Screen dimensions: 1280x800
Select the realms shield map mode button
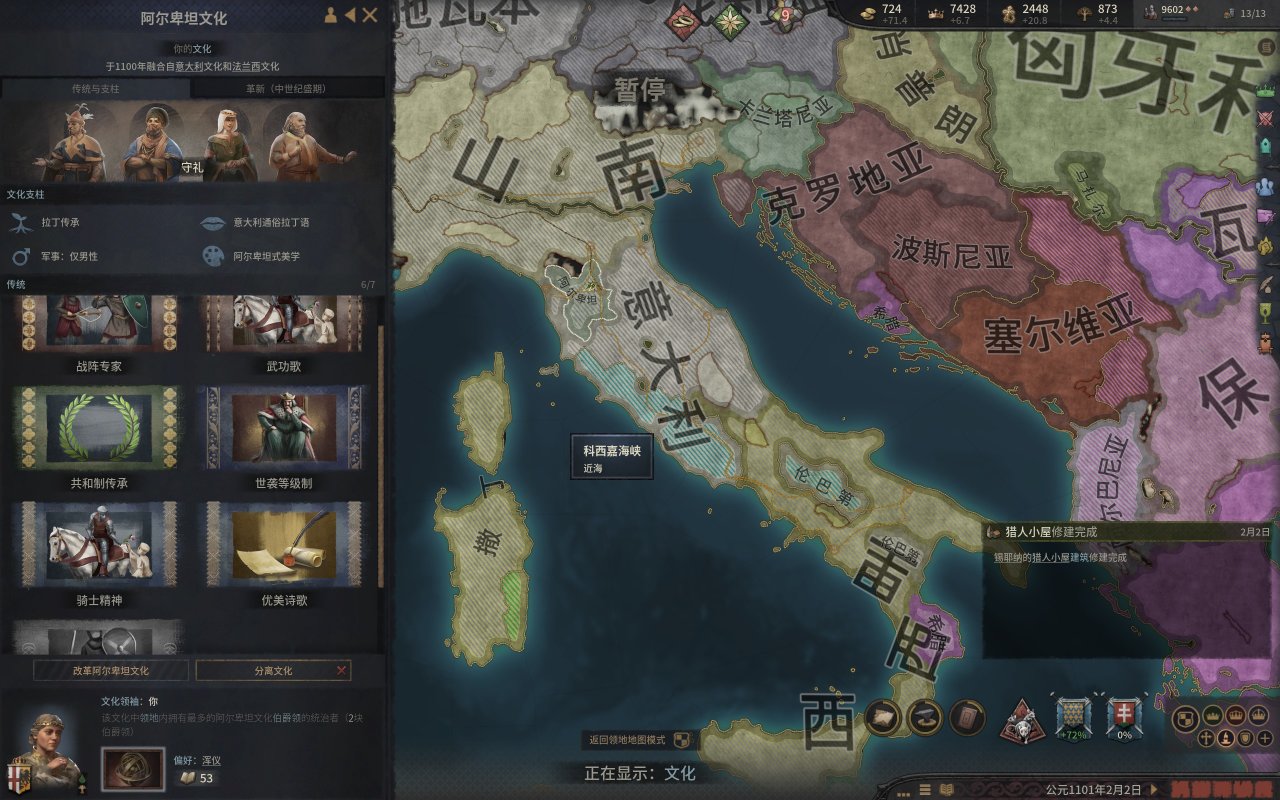tap(1186, 718)
